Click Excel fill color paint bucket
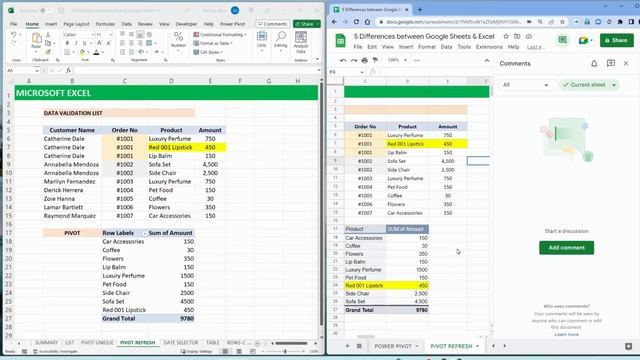 pos(82,52)
